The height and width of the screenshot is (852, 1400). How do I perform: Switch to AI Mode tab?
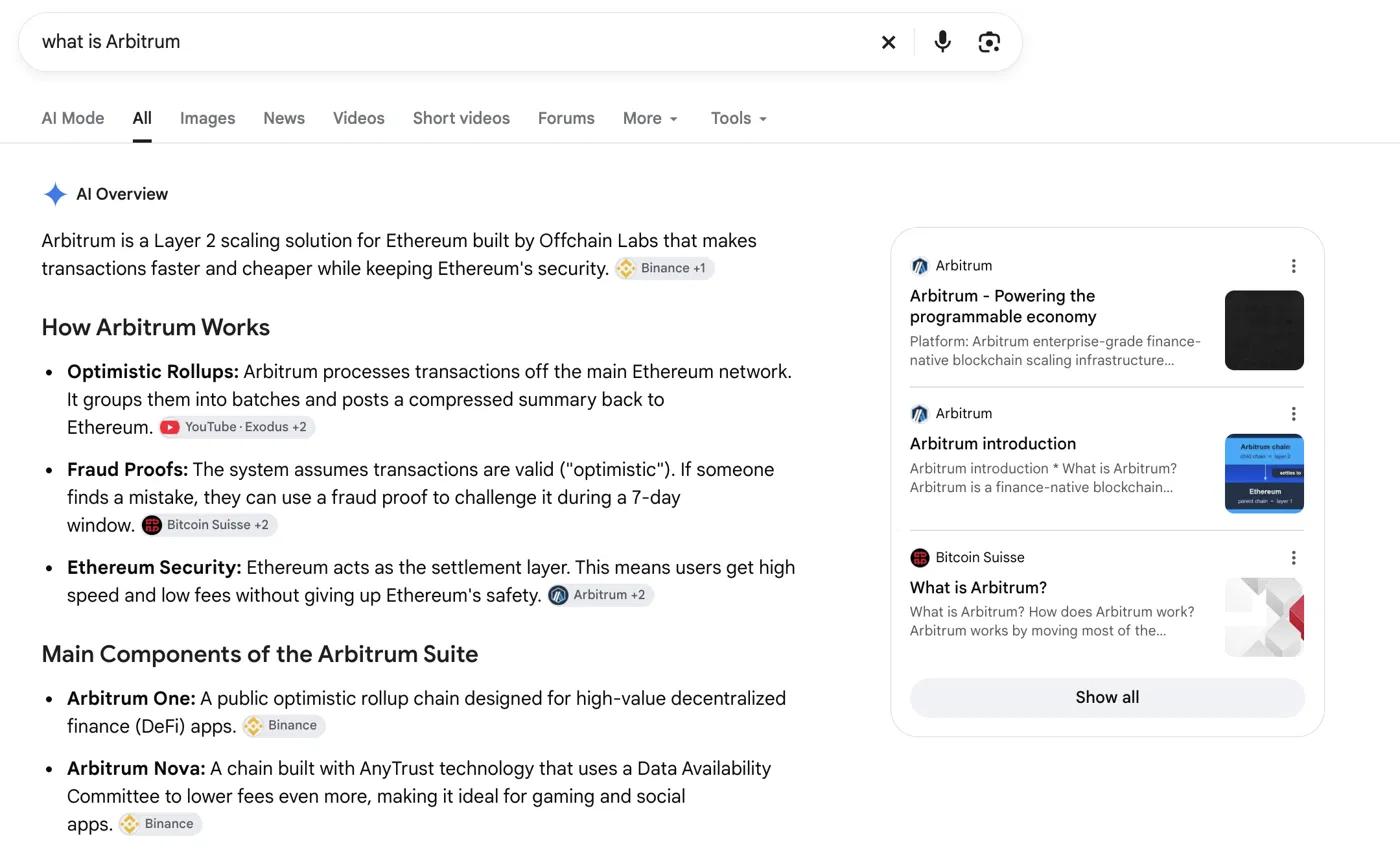click(x=73, y=118)
